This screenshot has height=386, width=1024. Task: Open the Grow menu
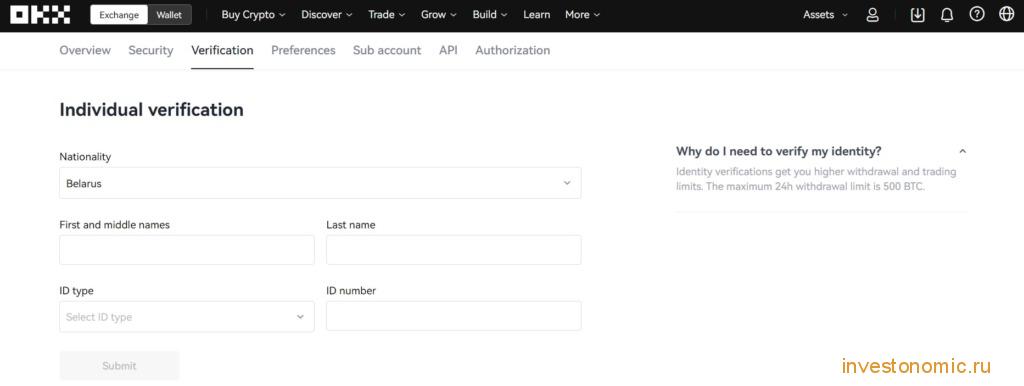point(439,14)
